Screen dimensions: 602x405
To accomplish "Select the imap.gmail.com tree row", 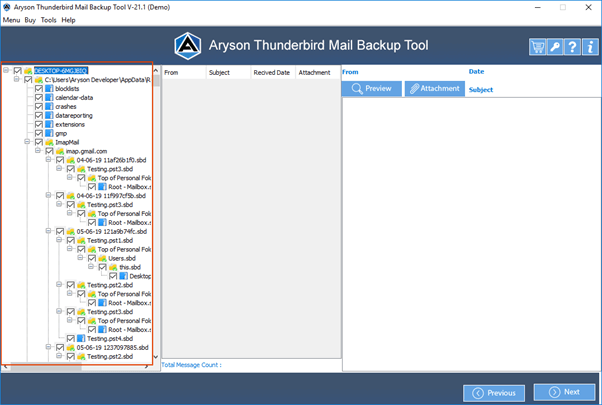I will tap(86, 151).
